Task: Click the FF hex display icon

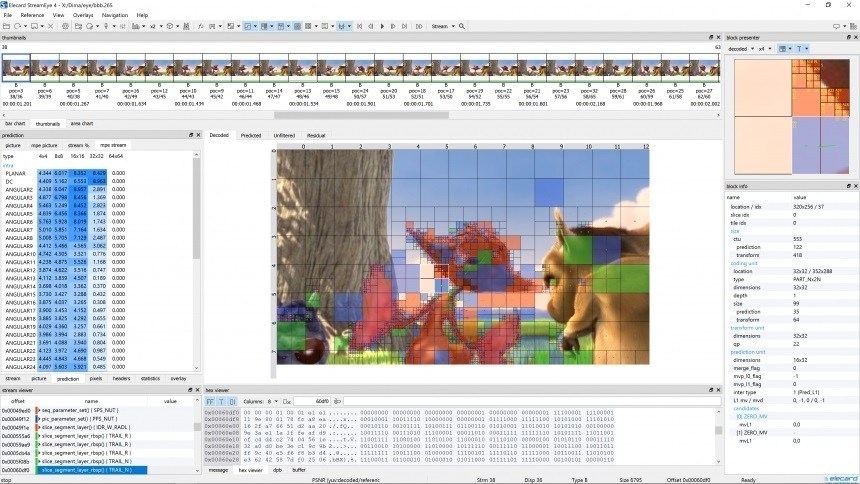Action: tap(210, 400)
